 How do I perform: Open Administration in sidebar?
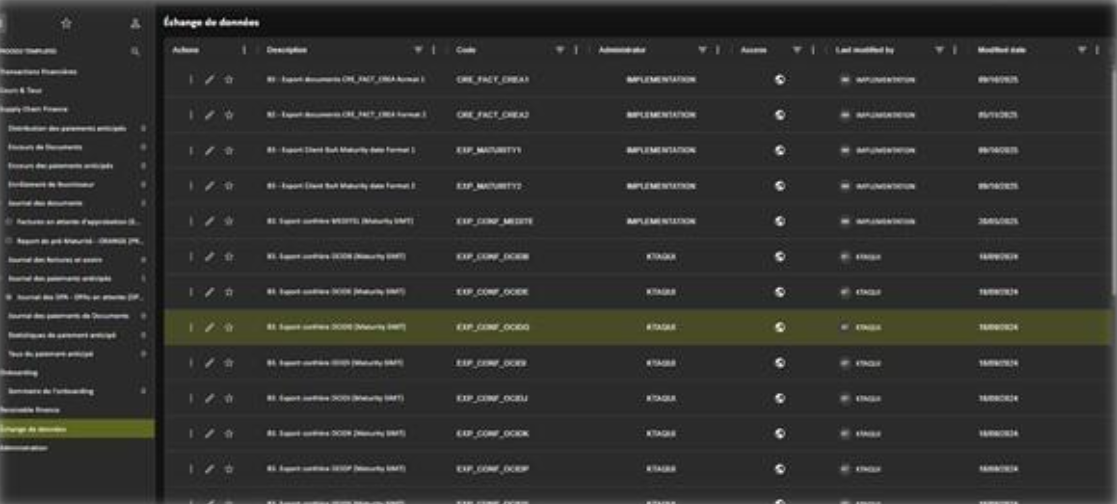(24, 448)
